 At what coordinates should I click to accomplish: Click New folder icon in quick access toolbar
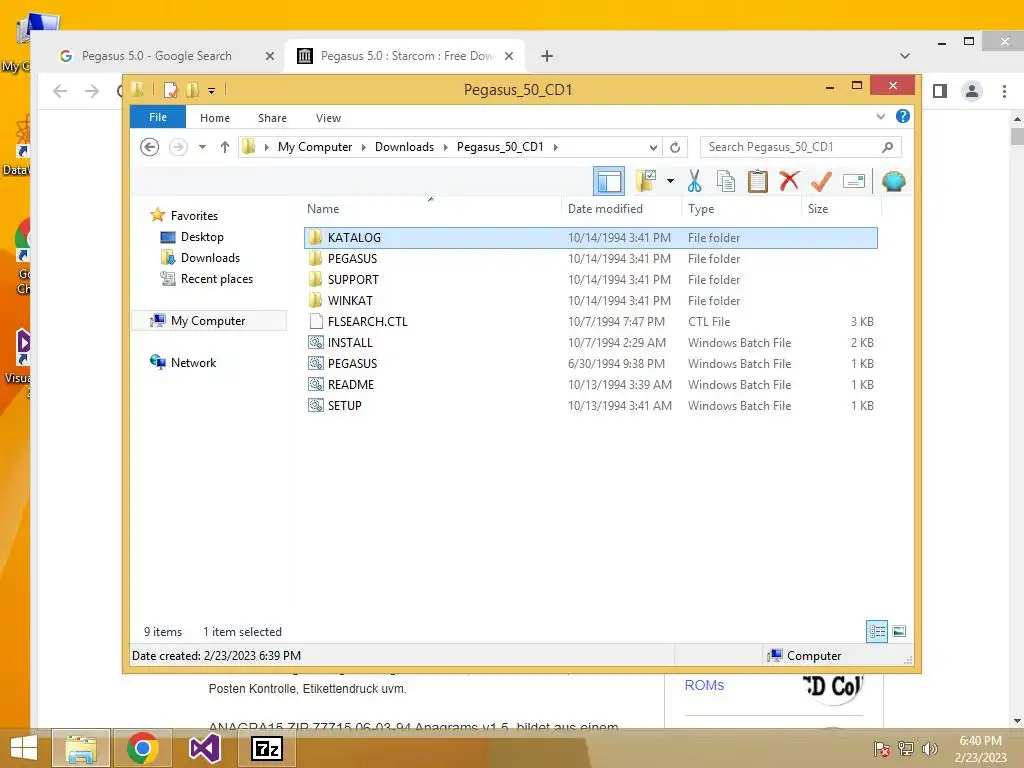click(193, 89)
